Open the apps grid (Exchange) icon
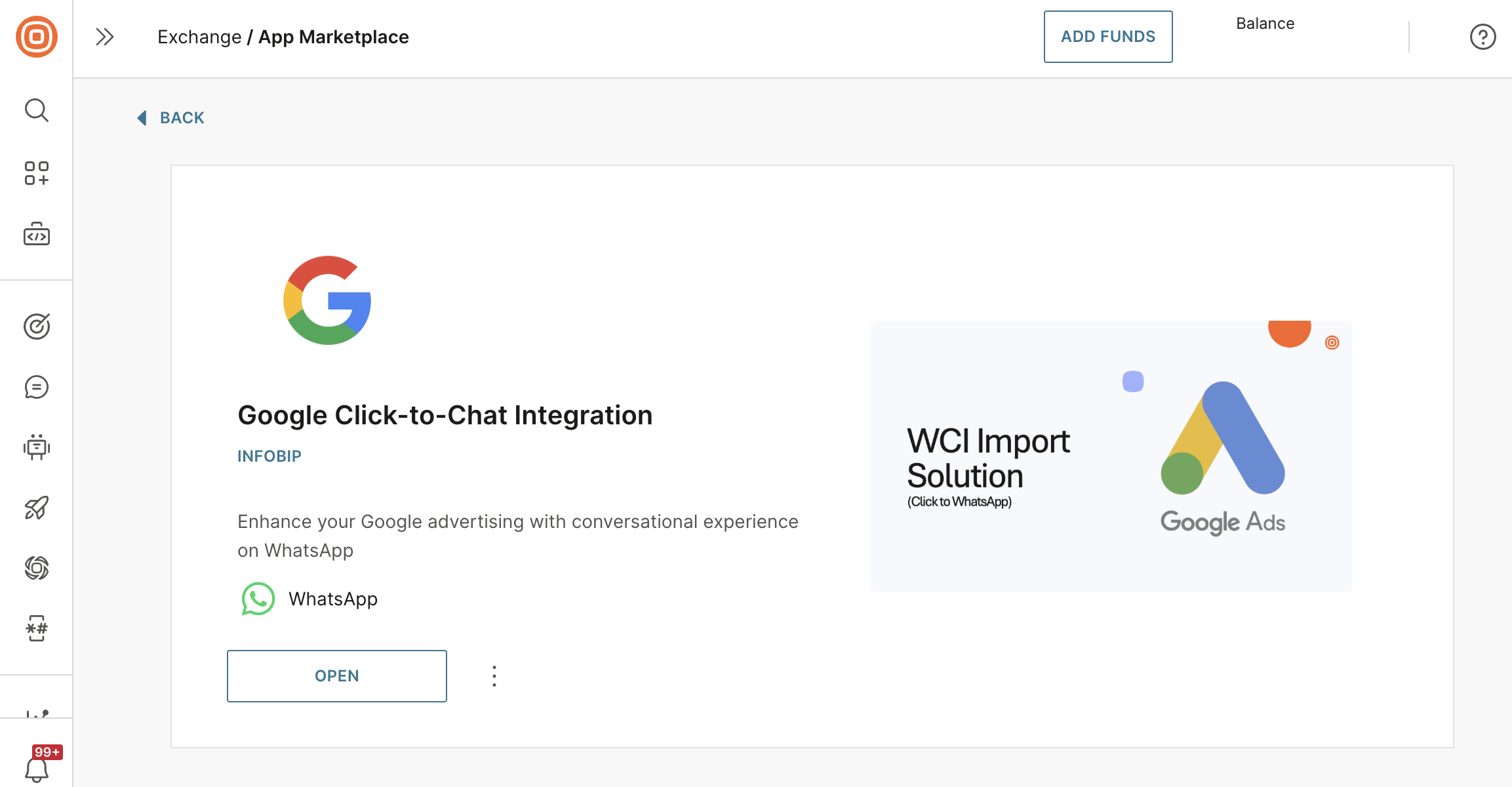The image size is (1512, 787). click(x=37, y=173)
